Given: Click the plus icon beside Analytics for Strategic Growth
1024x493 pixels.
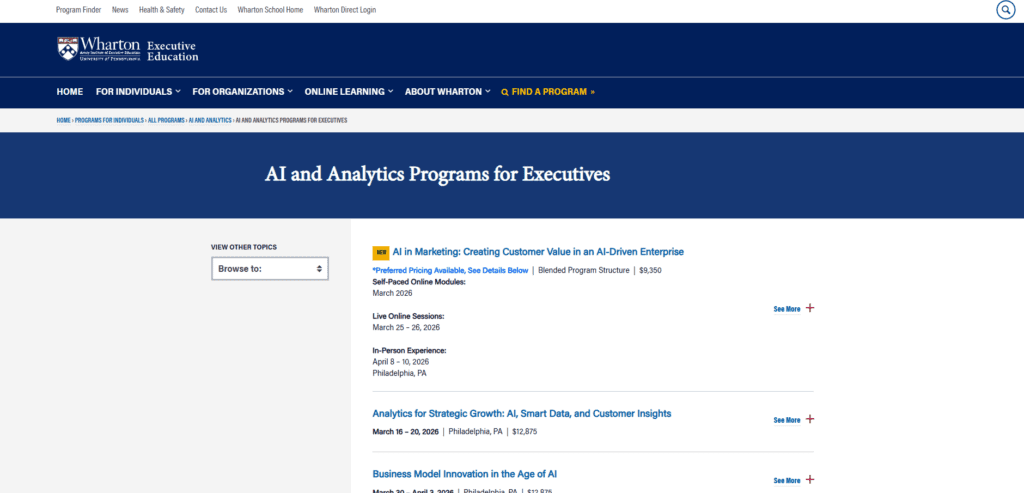Looking at the screenshot, I should click(x=810, y=419).
